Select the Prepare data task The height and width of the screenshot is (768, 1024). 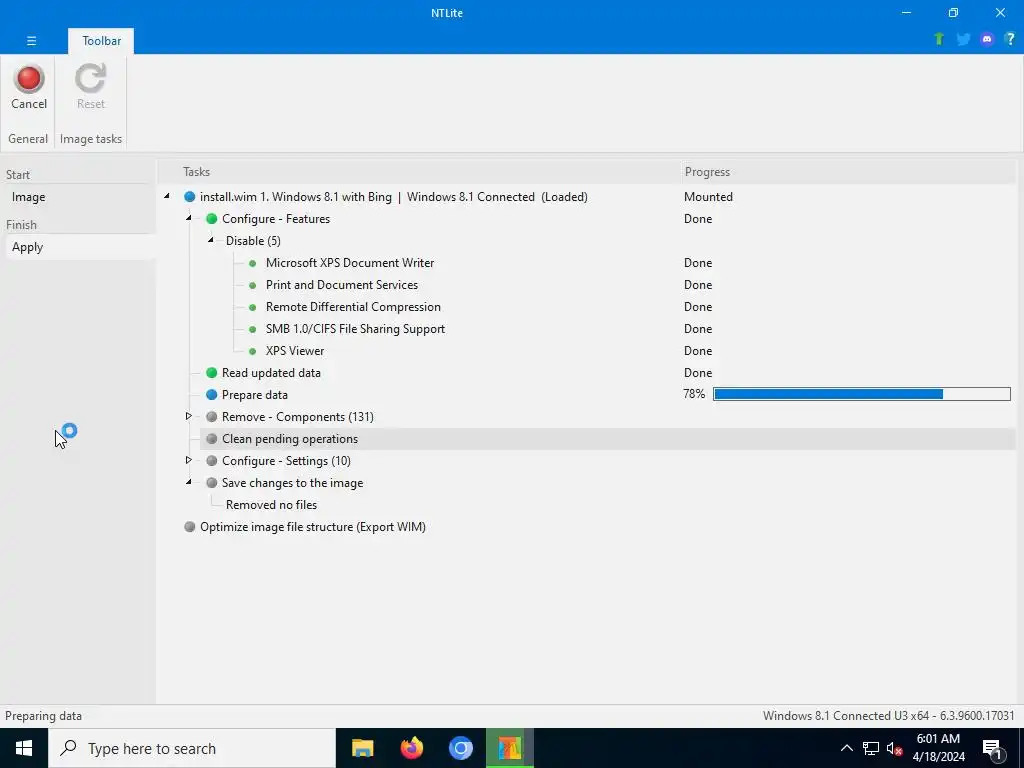pyautogui.click(x=255, y=394)
